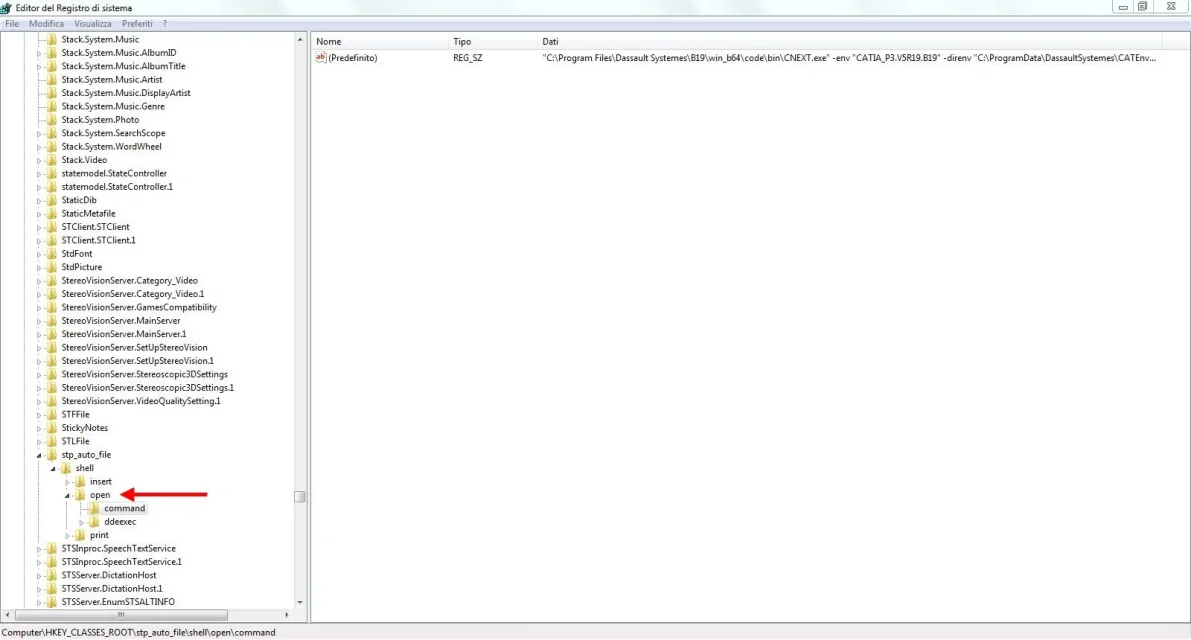1191x640 pixels.
Task: Click the folder icon of STSServer.EnumSTSALTINFO
Action: pos(52,602)
